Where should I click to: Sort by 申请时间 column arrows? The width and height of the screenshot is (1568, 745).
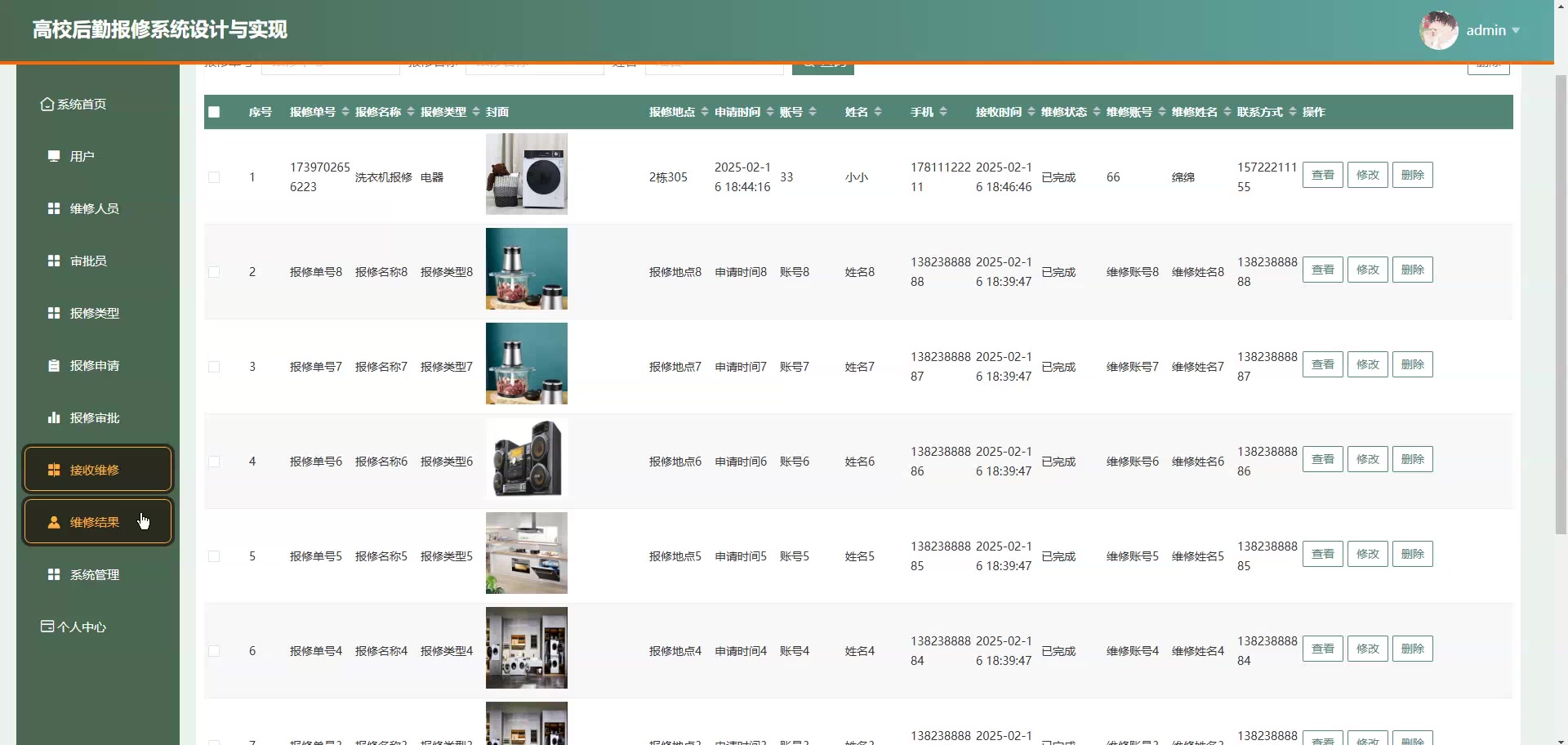point(770,112)
